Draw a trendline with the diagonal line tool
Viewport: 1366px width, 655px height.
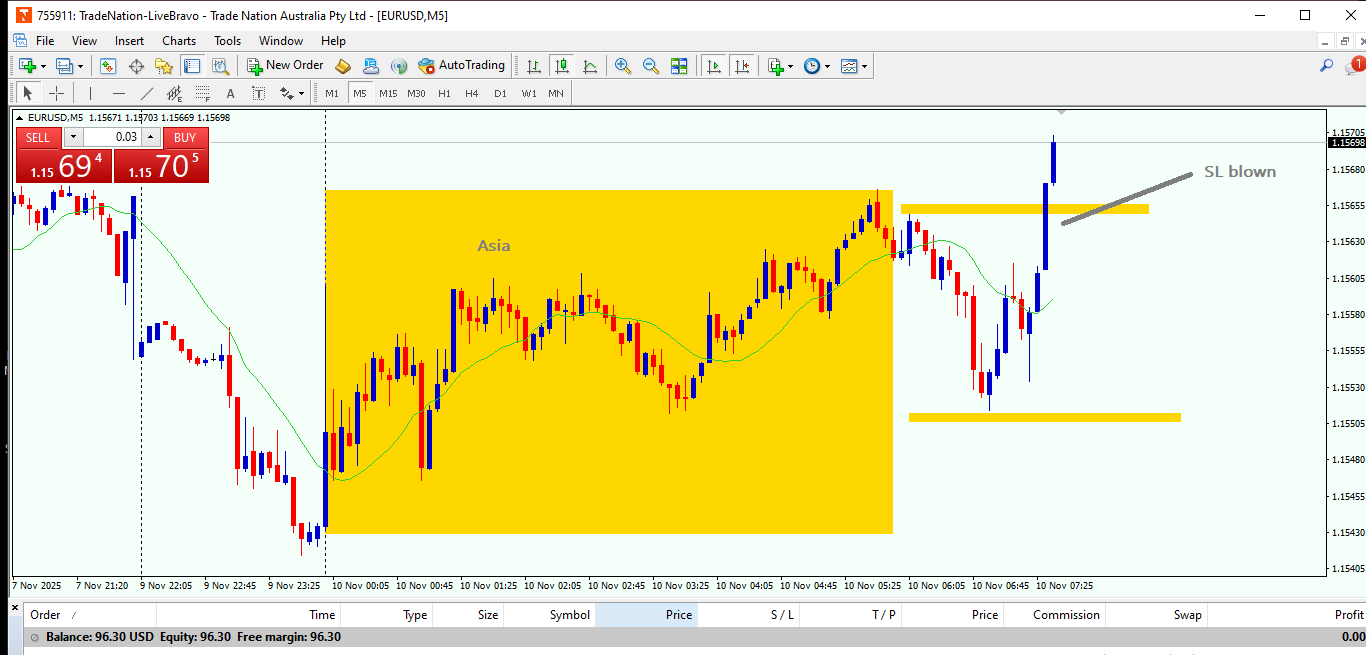(x=147, y=93)
